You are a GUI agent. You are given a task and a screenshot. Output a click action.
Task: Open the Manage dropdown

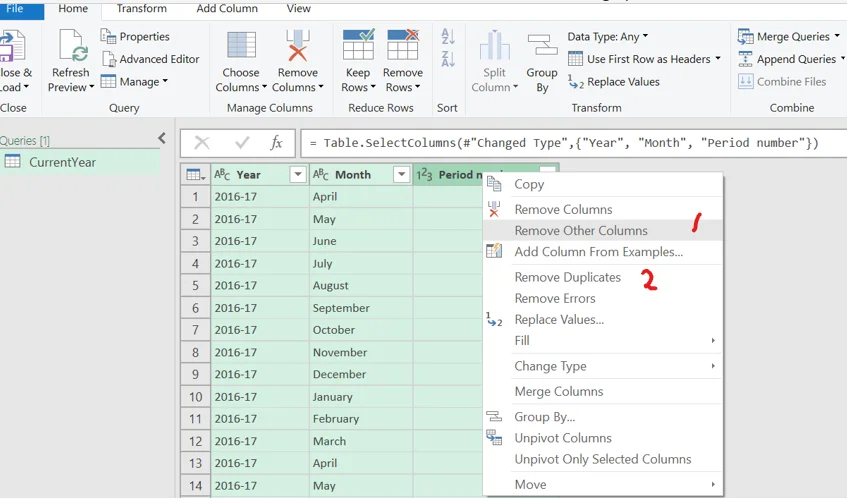[x=135, y=82]
